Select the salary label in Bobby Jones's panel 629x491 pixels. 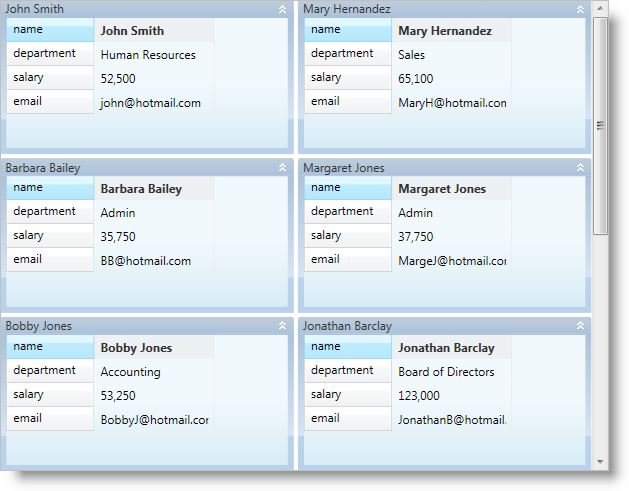pos(50,395)
